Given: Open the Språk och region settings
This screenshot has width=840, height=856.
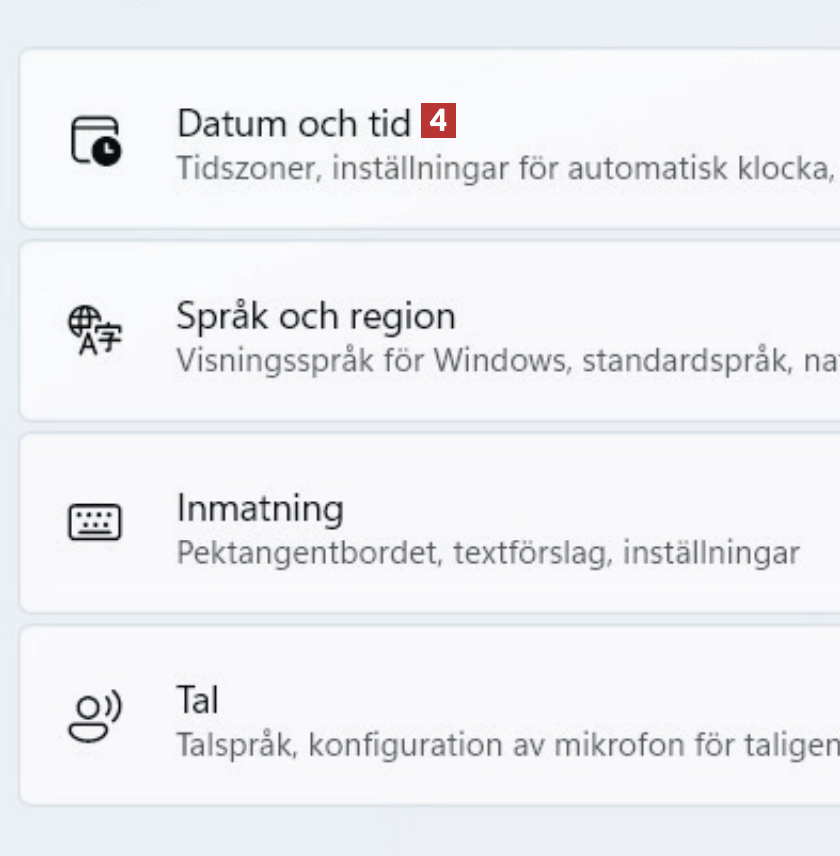Looking at the screenshot, I should click(316, 316).
